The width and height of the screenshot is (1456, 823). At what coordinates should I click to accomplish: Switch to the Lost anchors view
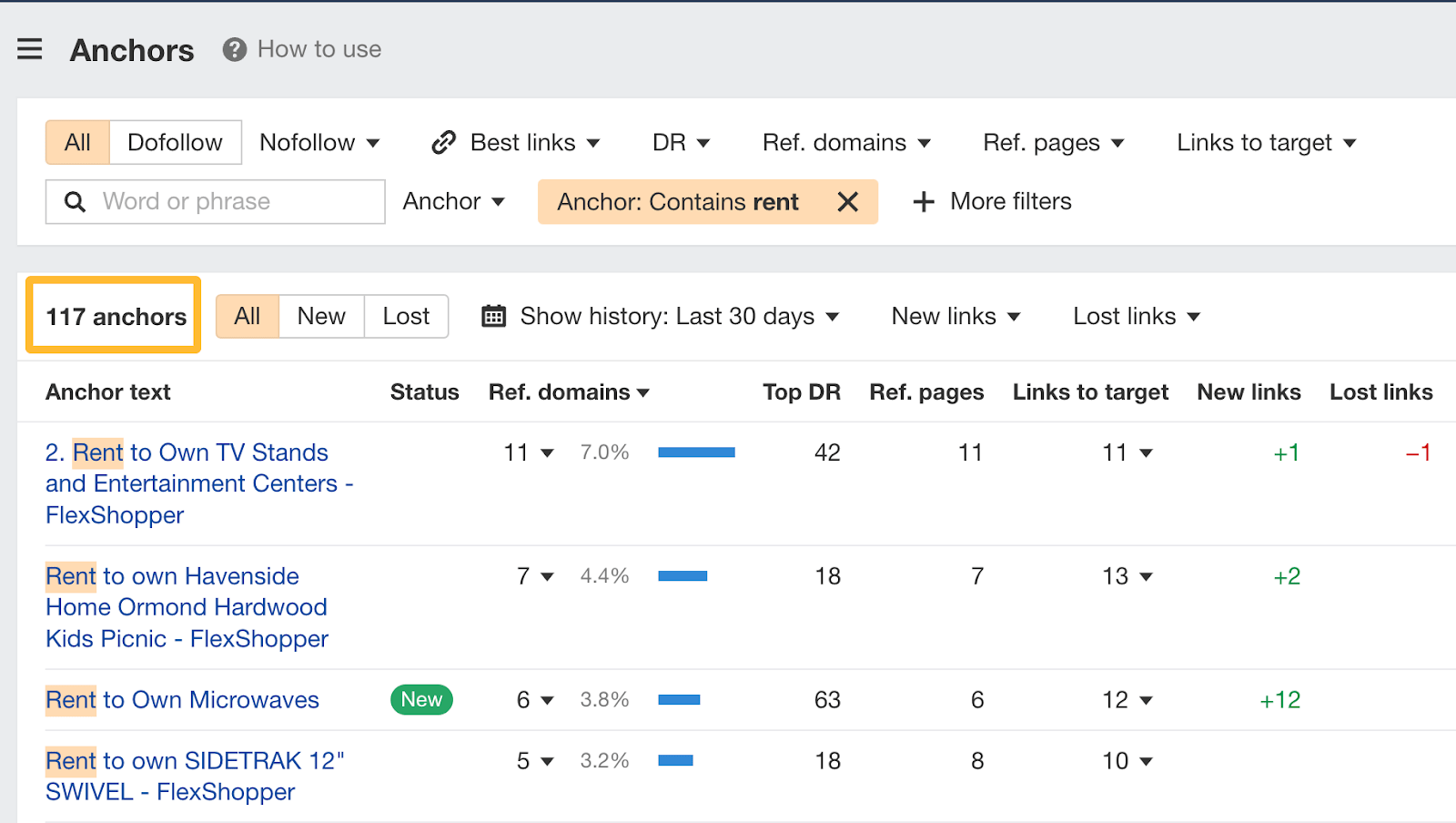tap(406, 316)
